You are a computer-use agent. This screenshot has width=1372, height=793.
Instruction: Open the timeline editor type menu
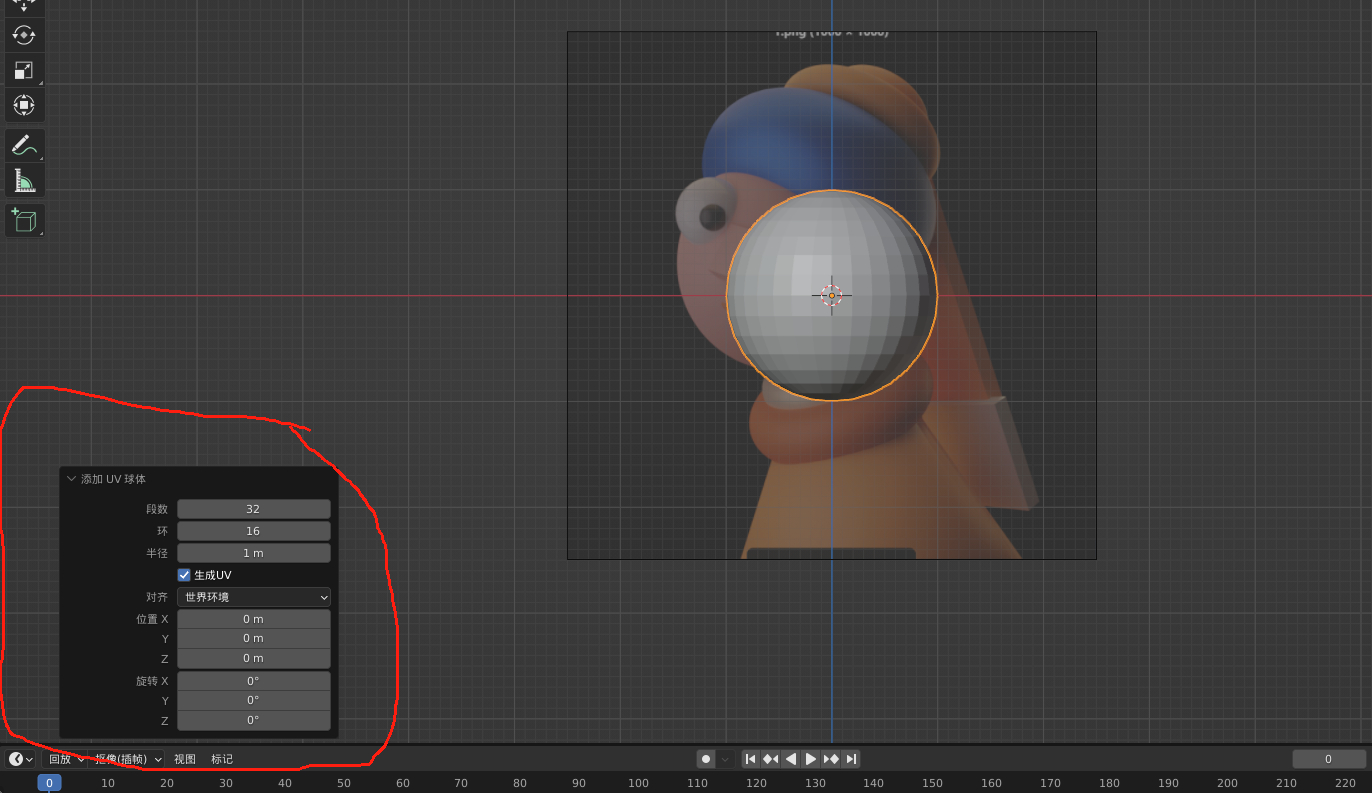point(21,759)
